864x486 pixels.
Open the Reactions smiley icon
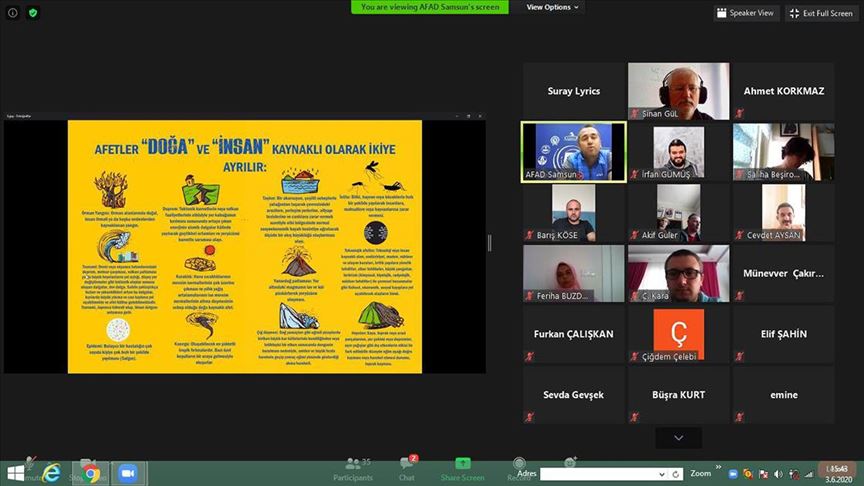[570, 463]
